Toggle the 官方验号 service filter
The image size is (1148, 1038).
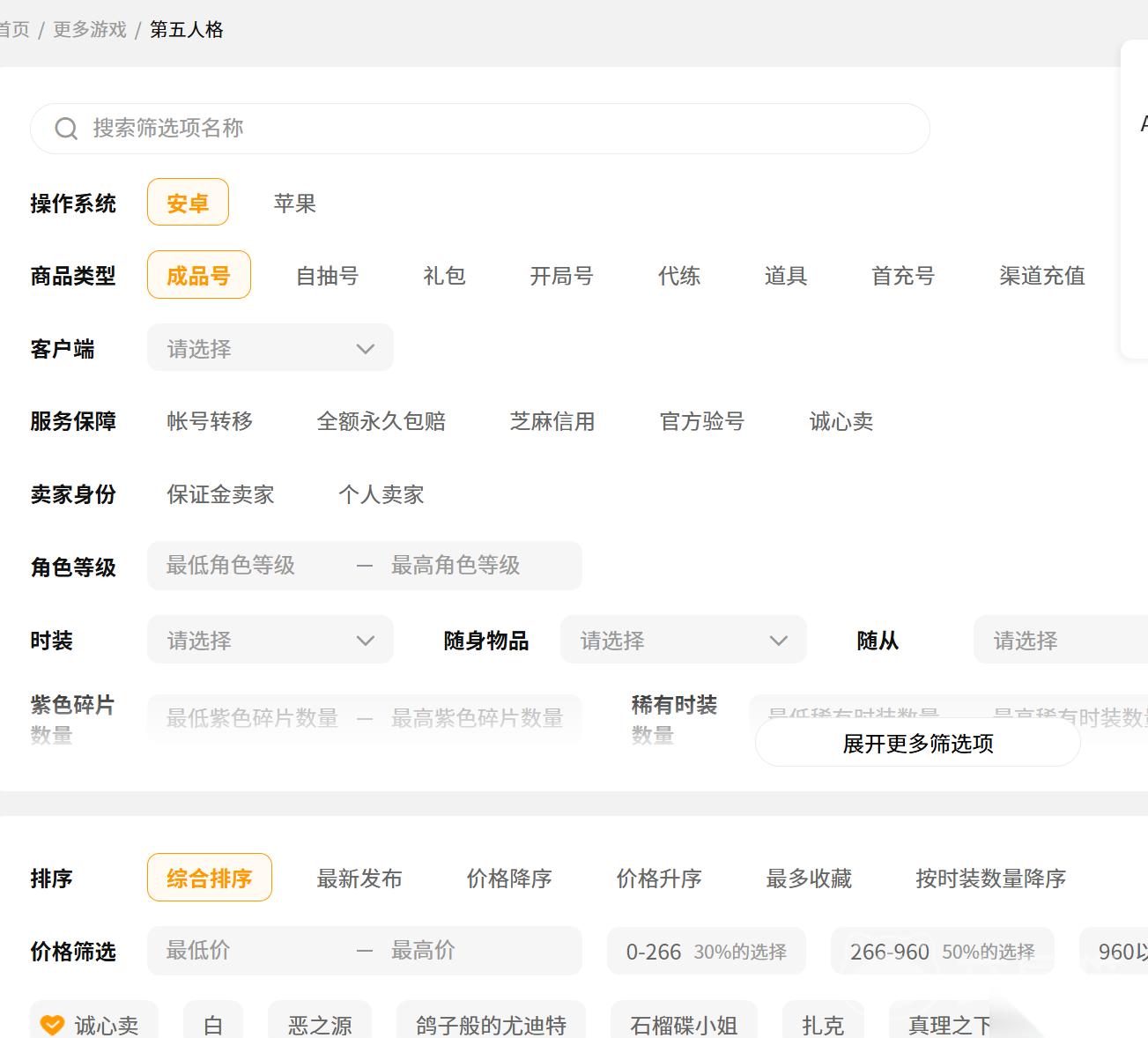point(701,421)
